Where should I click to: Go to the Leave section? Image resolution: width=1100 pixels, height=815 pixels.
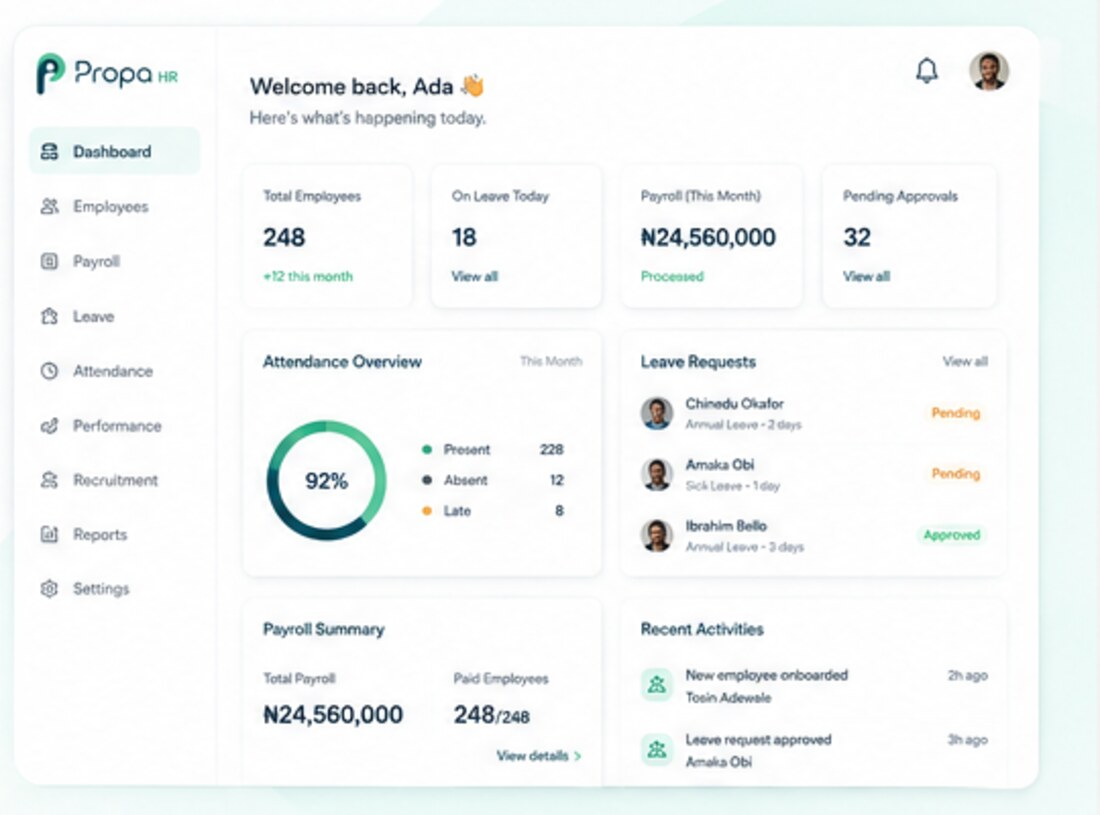93,316
